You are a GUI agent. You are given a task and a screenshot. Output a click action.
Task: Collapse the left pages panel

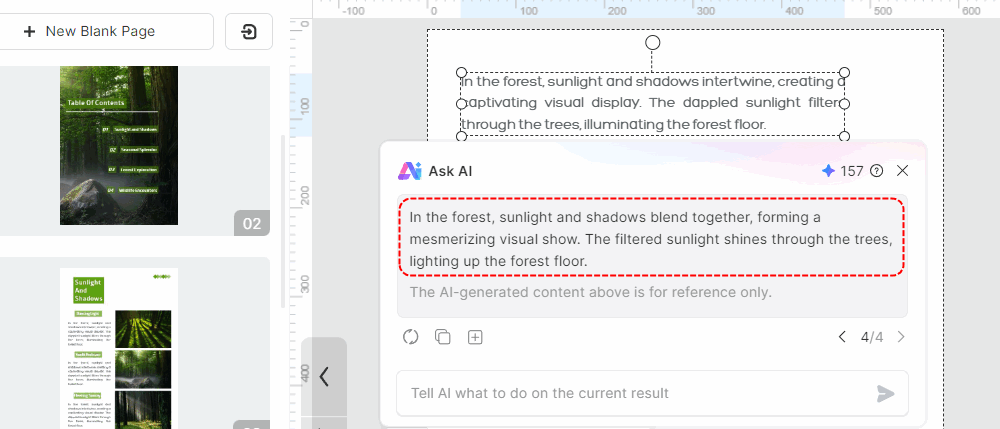point(324,377)
